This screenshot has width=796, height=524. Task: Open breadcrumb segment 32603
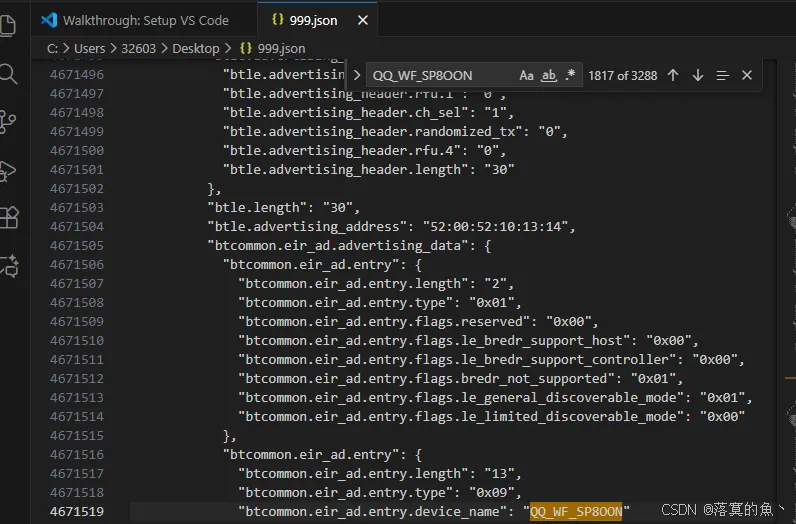tap(138, 49)
